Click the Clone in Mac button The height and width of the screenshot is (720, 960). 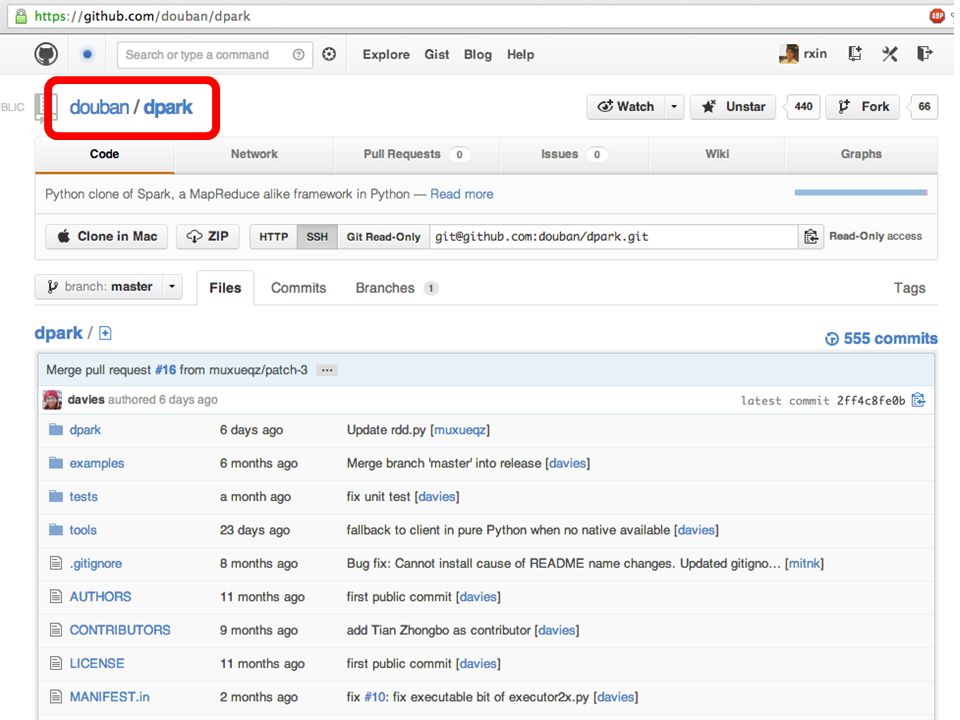[x=107, y=236]
